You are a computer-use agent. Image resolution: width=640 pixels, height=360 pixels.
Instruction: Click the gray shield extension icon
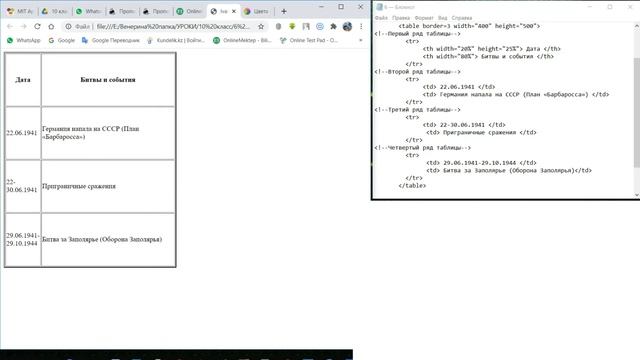pos(278,27)
